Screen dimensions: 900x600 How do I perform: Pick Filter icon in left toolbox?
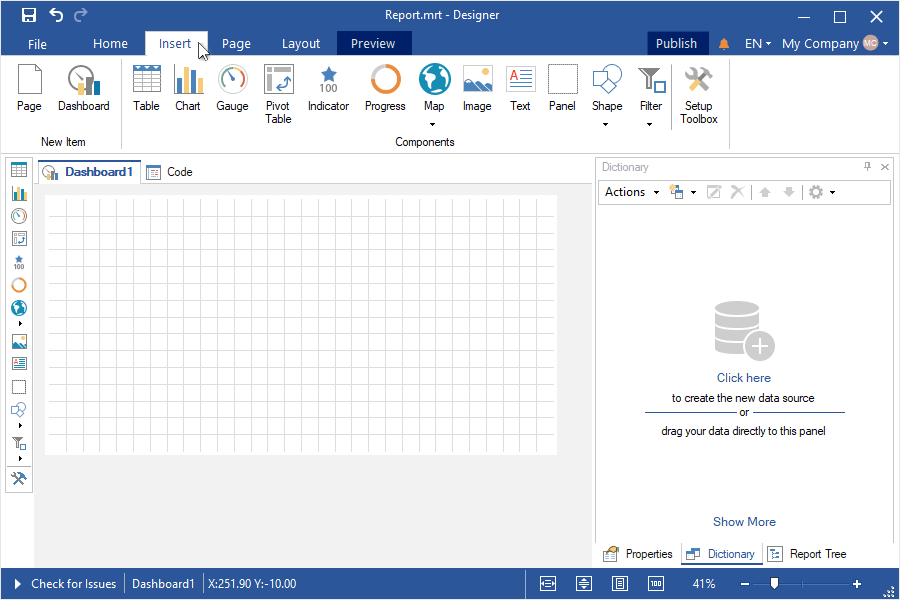19,443
